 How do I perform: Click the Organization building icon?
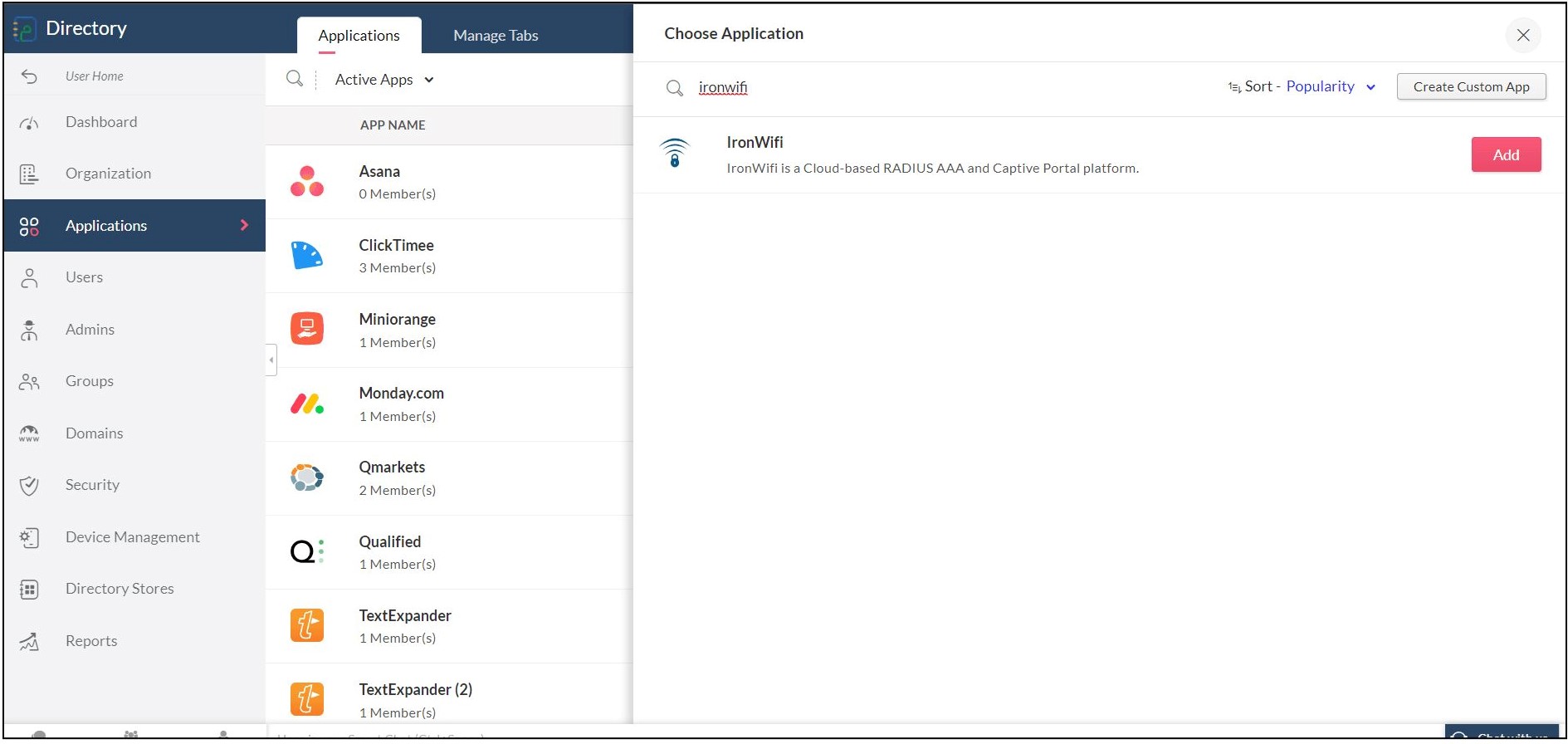[29, 174]
